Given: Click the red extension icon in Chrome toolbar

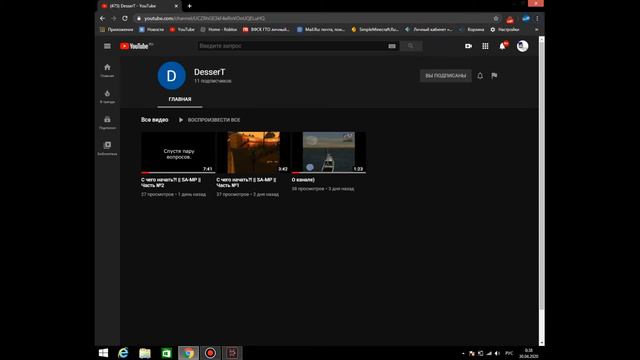Looking at the screenshot, I should coord(510,19).
